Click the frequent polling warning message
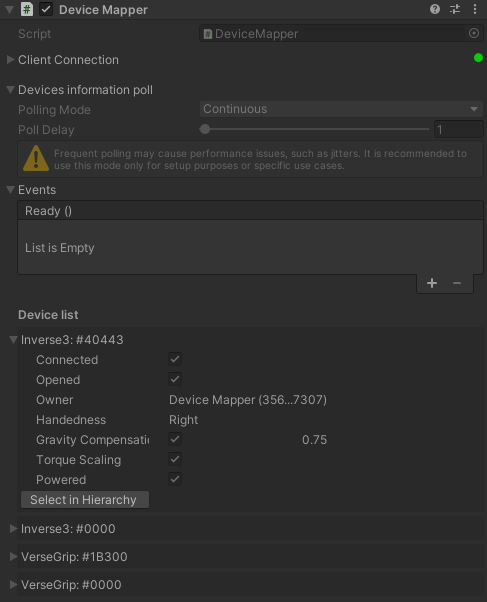Viewport: 487px width, 602px height. pyautogui.click(x=260, y=159)
